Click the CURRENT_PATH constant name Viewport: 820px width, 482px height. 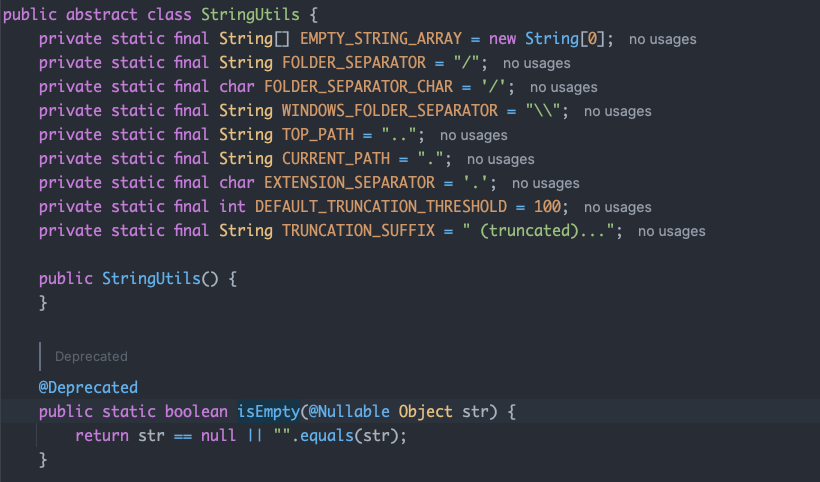(x=336, y=159)
